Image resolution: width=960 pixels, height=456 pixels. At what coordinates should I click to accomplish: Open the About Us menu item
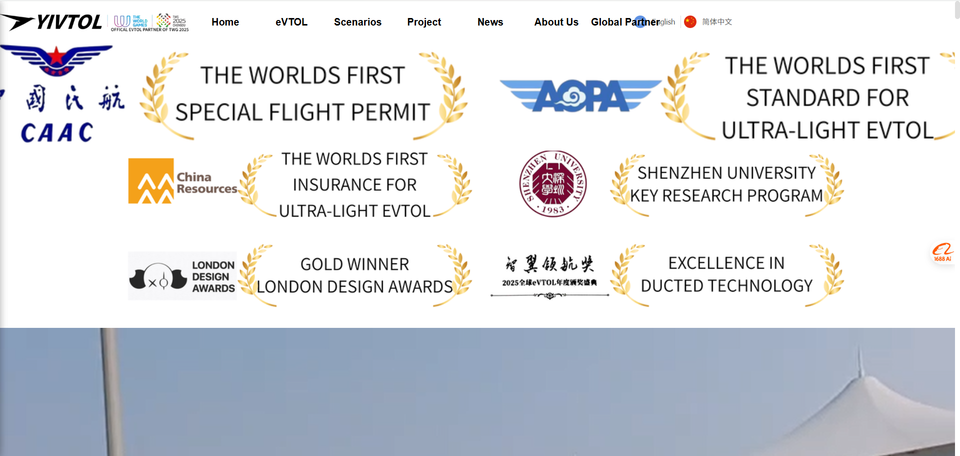pos(556,22)
